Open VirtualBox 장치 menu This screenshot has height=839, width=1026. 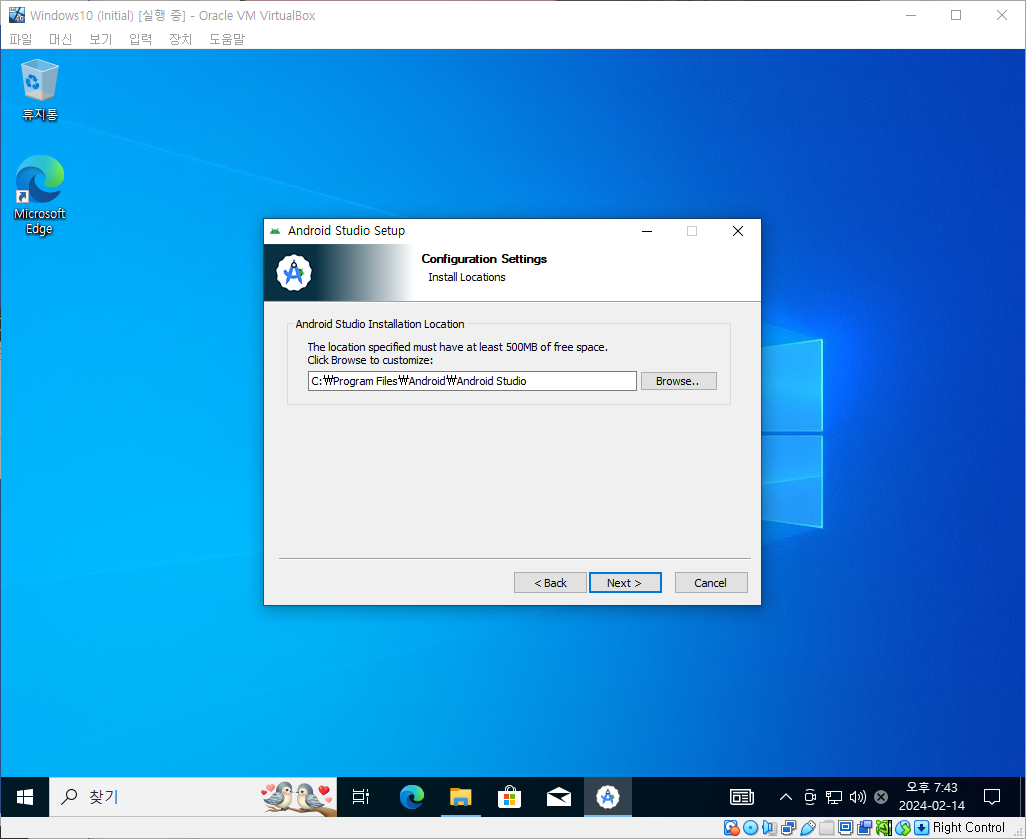click(x=181, y=39)
